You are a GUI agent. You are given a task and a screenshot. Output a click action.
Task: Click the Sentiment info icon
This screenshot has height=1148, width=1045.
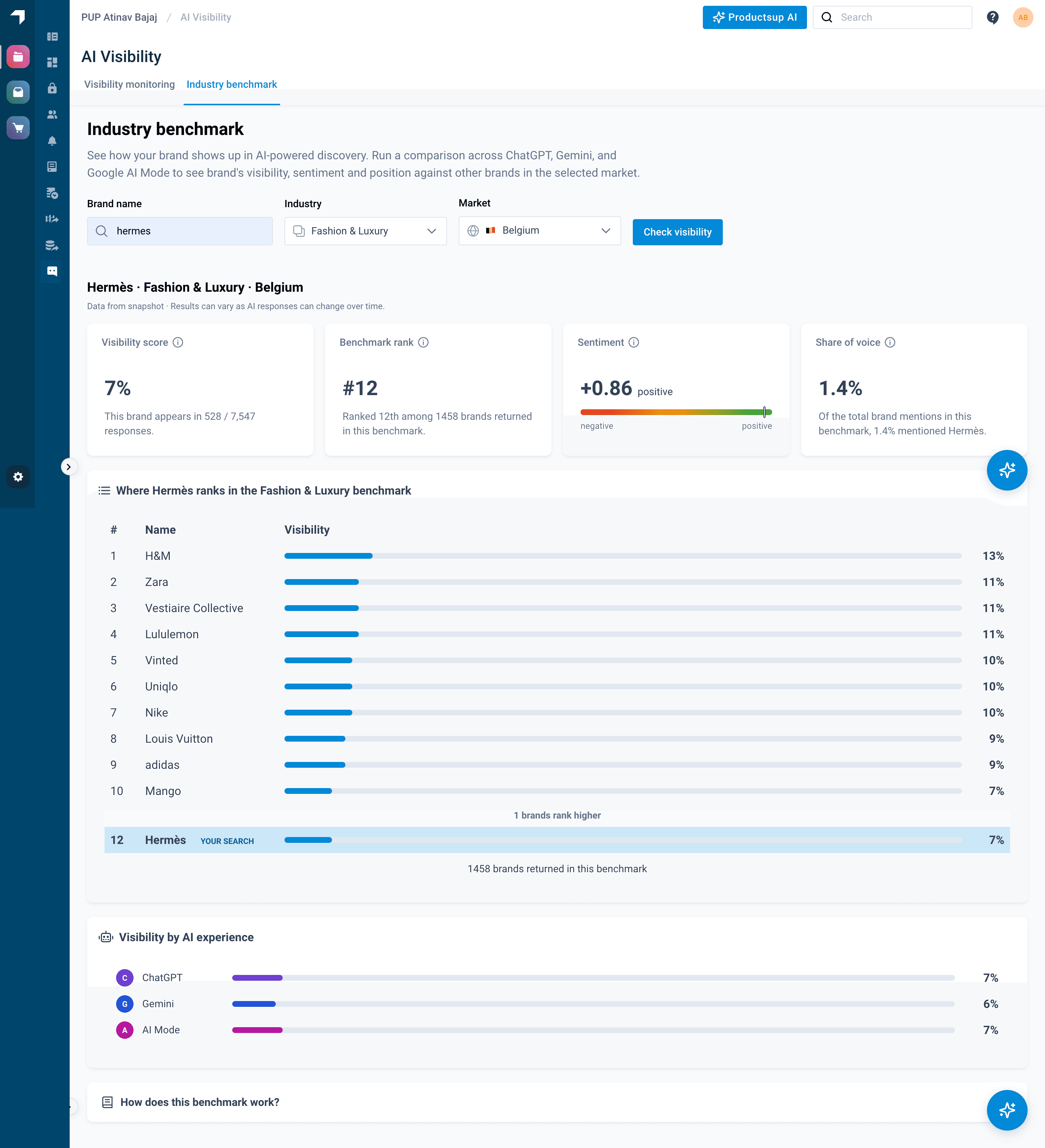634,342
